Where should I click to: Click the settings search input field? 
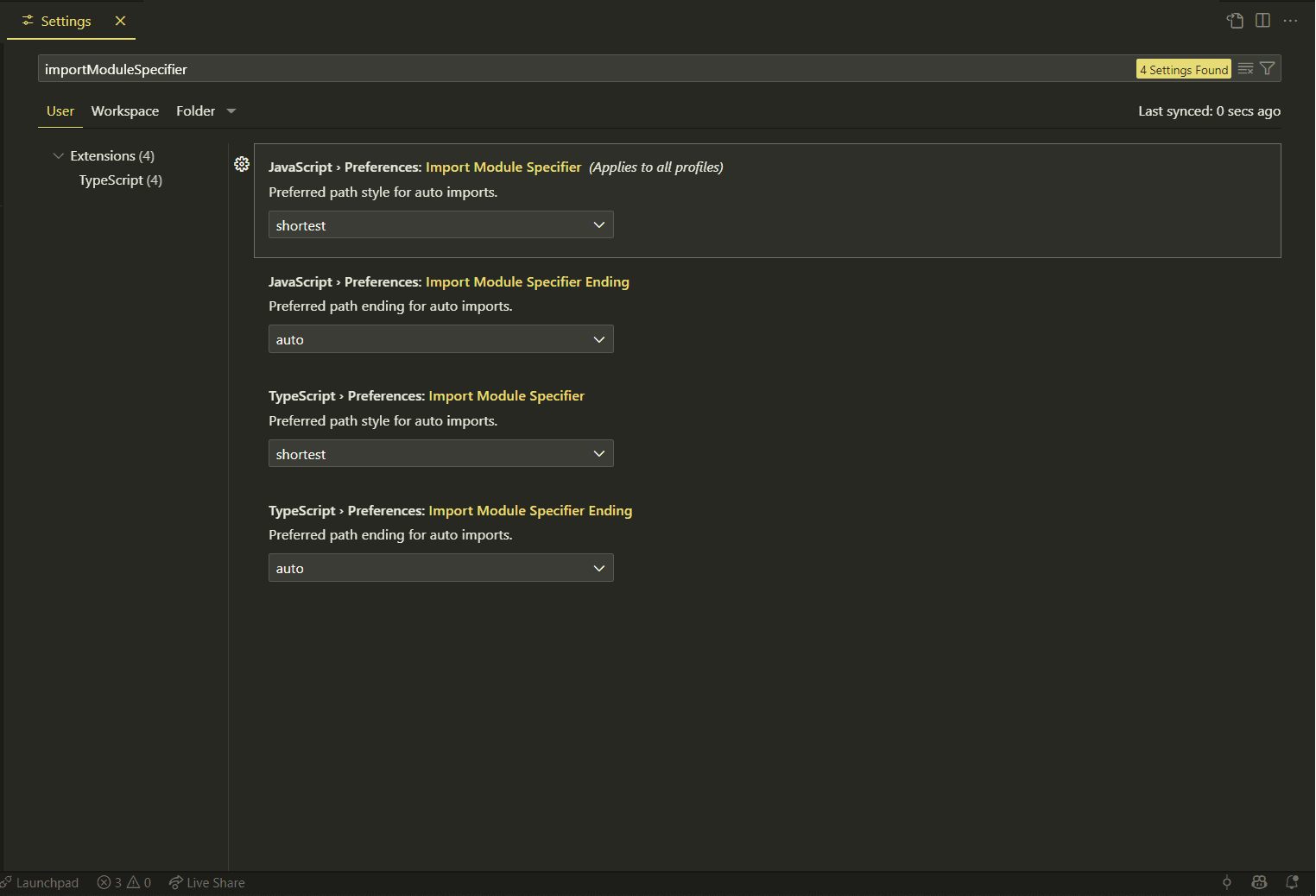point(587,69)
